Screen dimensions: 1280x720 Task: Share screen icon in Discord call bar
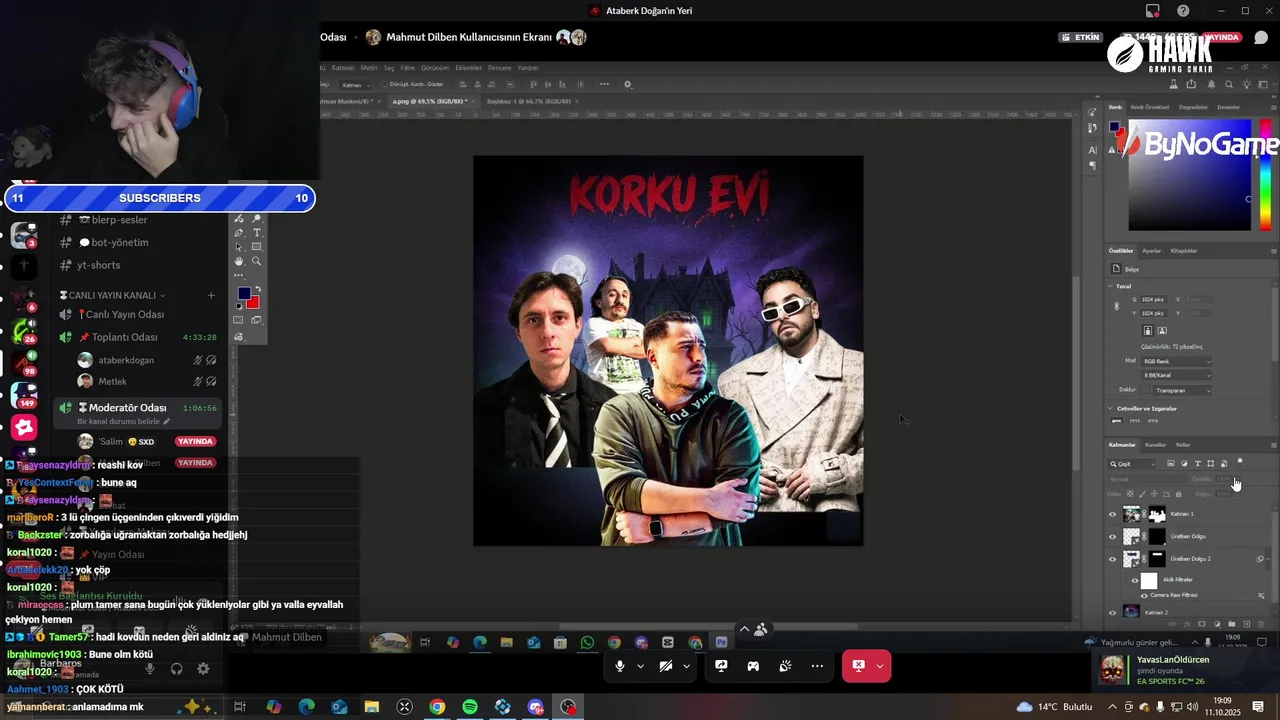[x=721, y=666]
